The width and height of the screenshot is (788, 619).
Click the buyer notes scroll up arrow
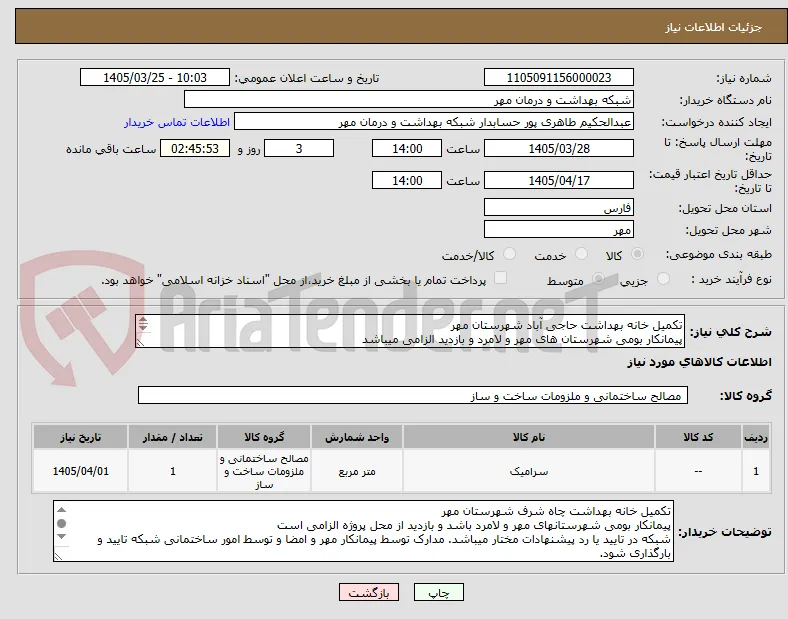tap(62, 510)
